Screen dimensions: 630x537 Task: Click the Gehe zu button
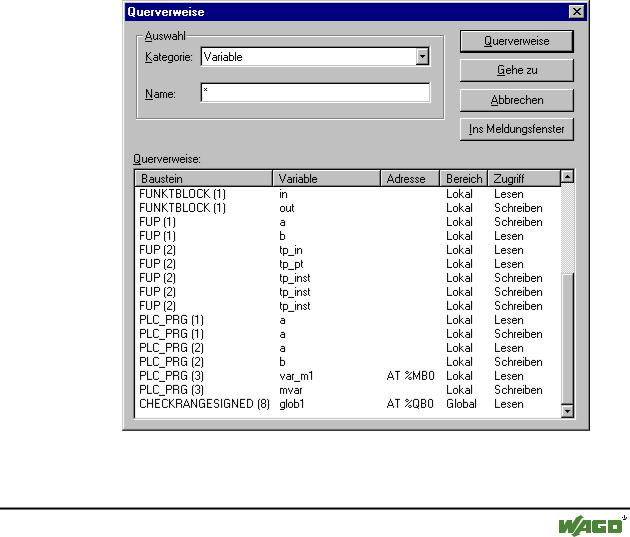[x=516, y=70]
